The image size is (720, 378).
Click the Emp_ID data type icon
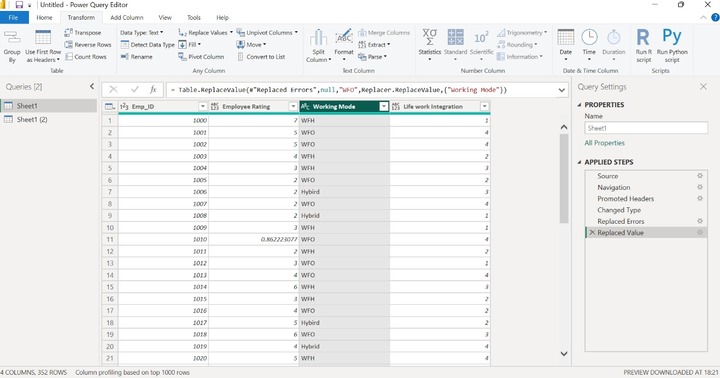point(124,107)
